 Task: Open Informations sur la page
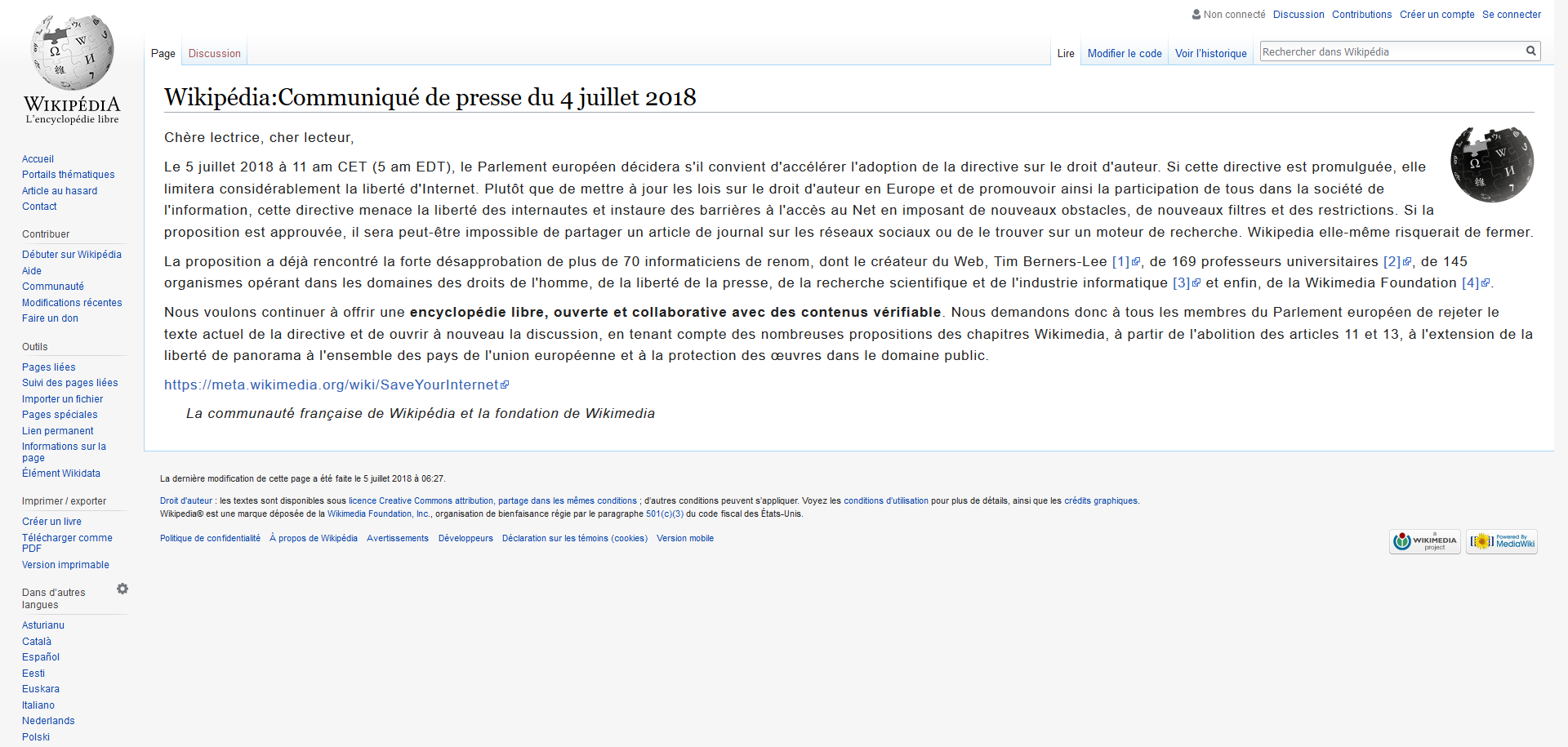click(x=64, y=452)
